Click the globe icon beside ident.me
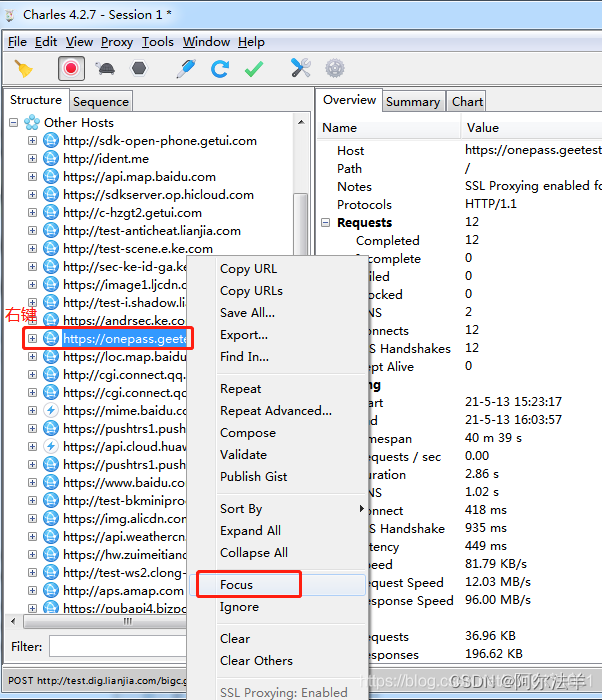 [51, 158]
